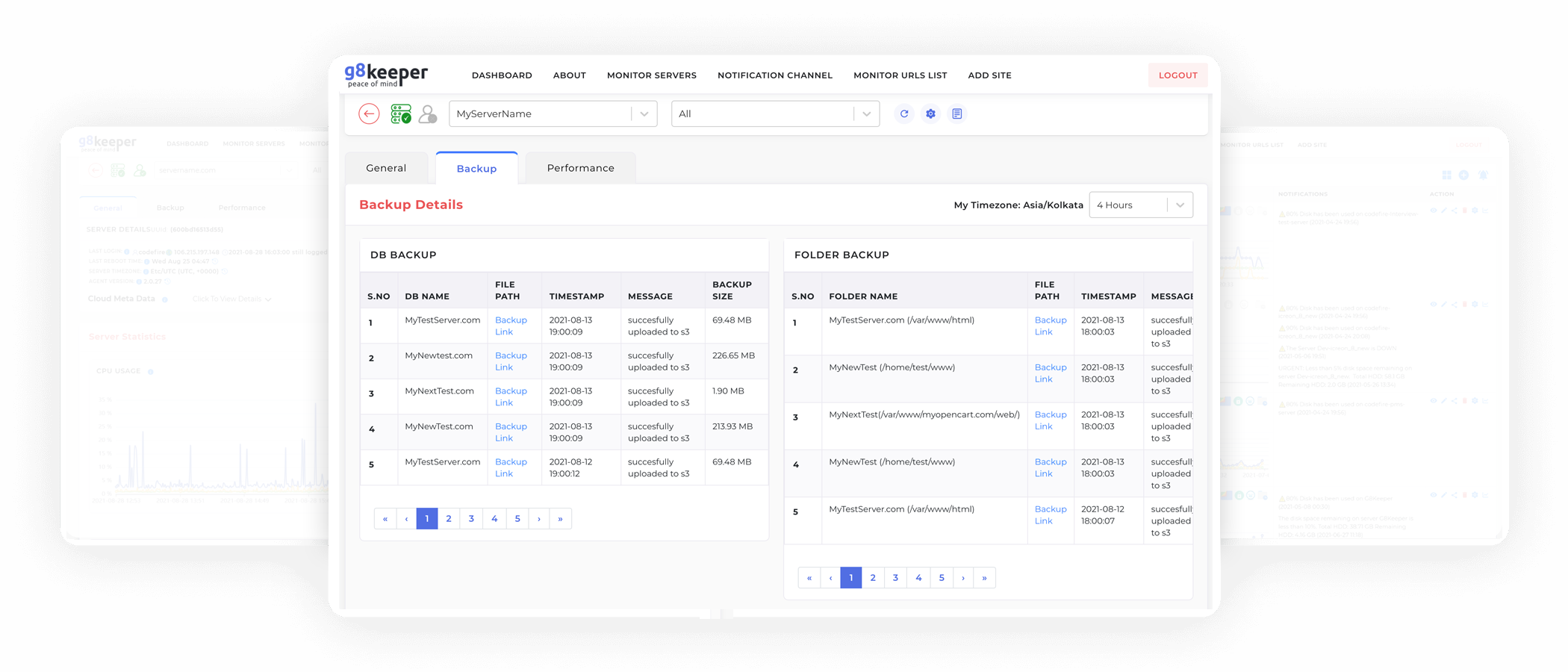This screenshot has height=672, width=1568.
Task: Click the grey user status icon
Action: [428, 113]
